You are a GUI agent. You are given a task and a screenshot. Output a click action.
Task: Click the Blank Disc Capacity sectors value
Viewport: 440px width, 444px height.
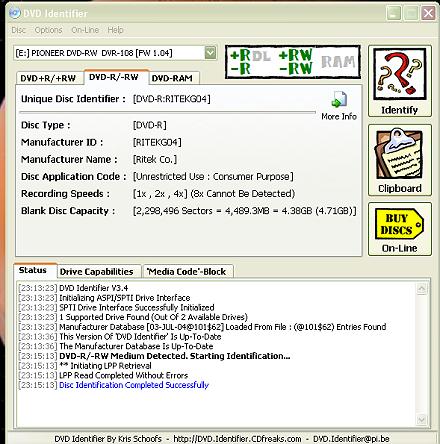click(244, 211)
